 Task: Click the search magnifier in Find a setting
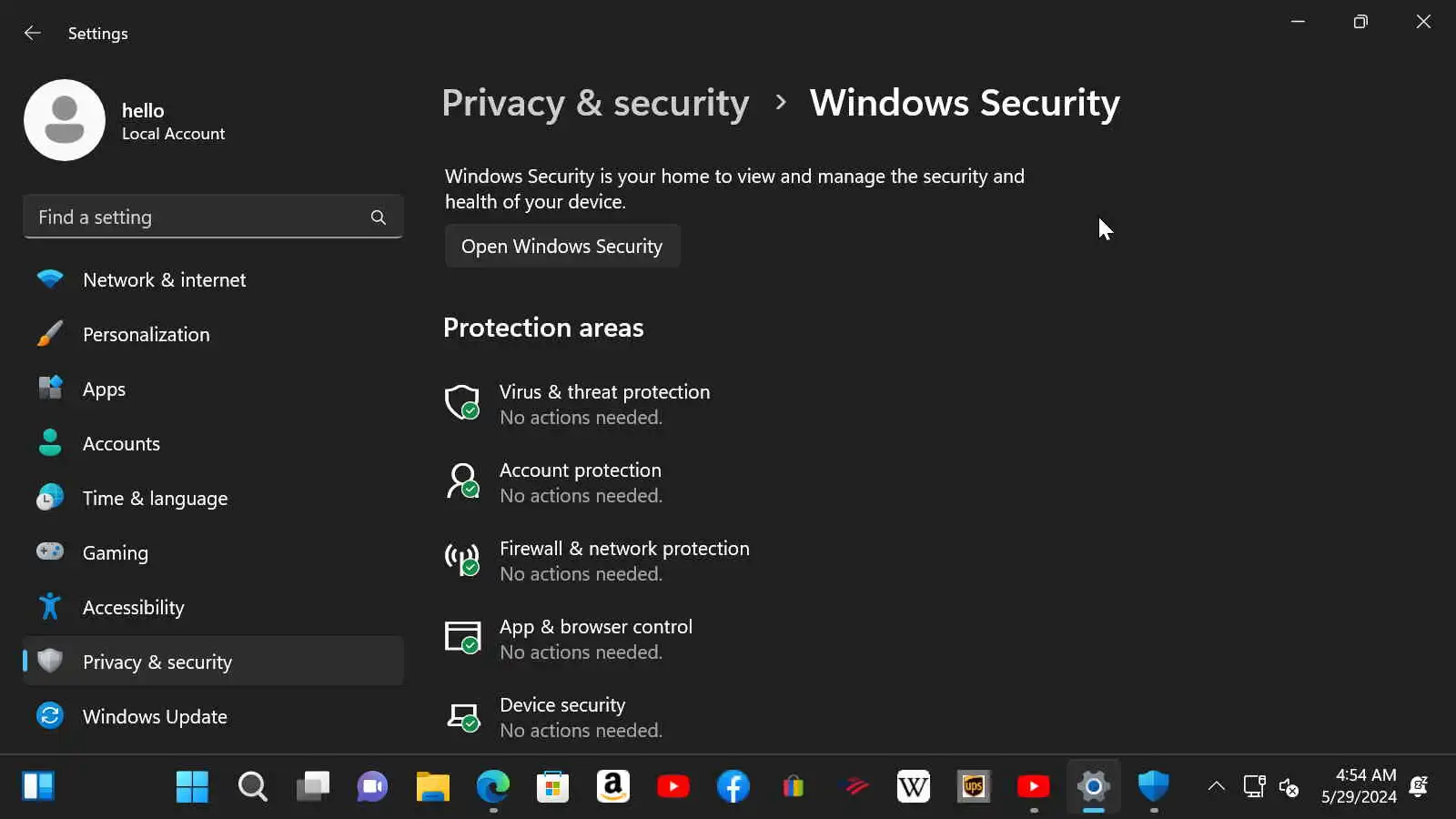(x=379, y=217)
